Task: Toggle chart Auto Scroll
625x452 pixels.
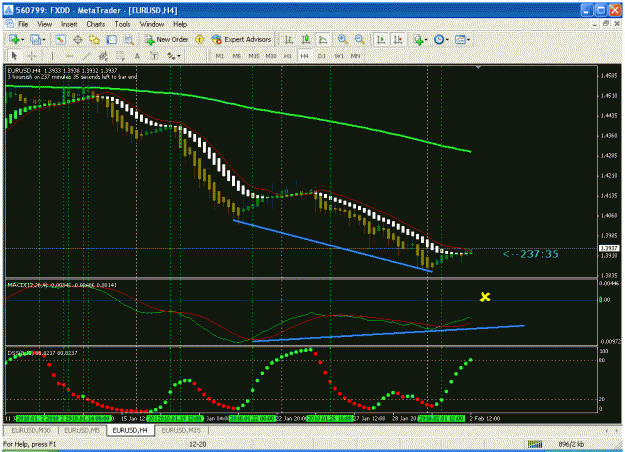Action: pyautogui.click(x=381, y=39)
